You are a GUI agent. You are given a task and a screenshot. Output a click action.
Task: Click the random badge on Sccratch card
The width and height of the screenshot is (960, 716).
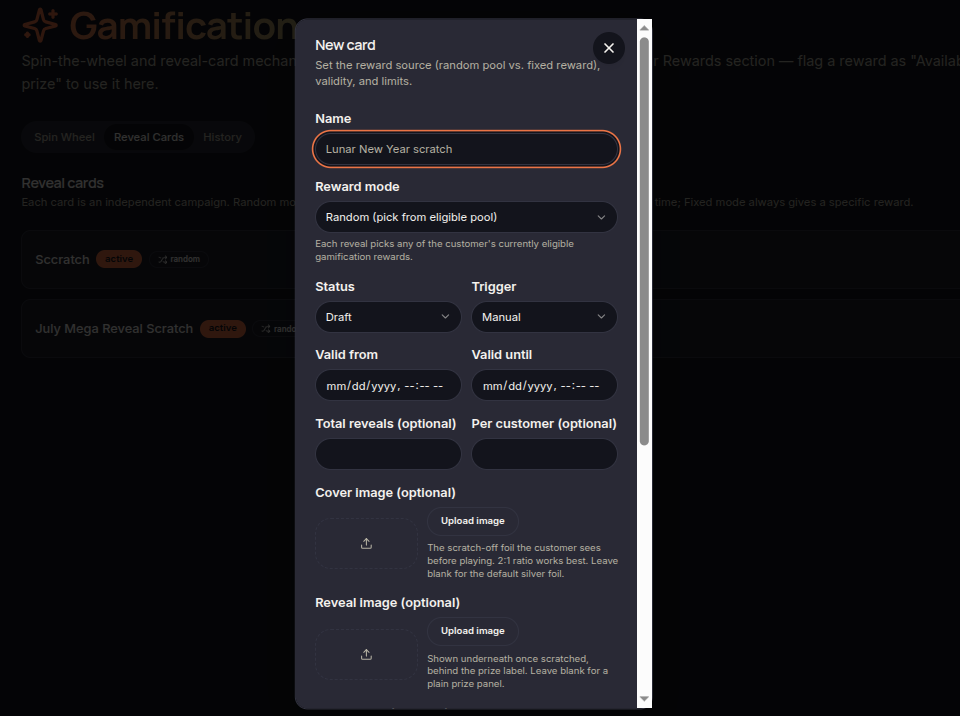point(179,259)
